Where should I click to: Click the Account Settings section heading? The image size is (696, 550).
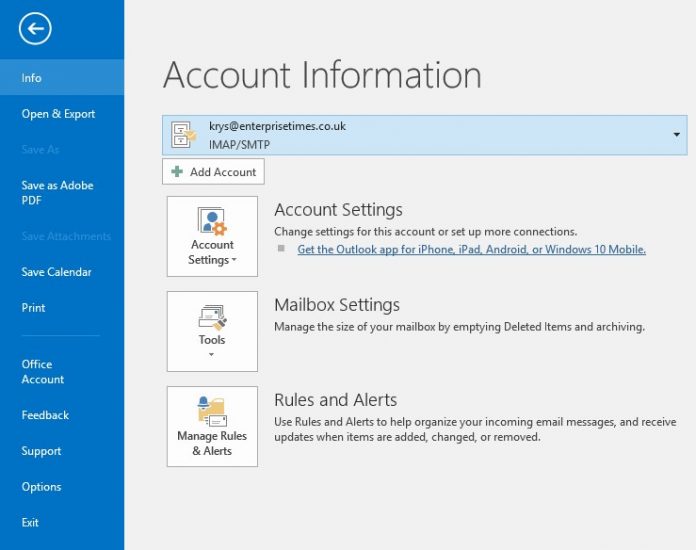pos(338,210)
